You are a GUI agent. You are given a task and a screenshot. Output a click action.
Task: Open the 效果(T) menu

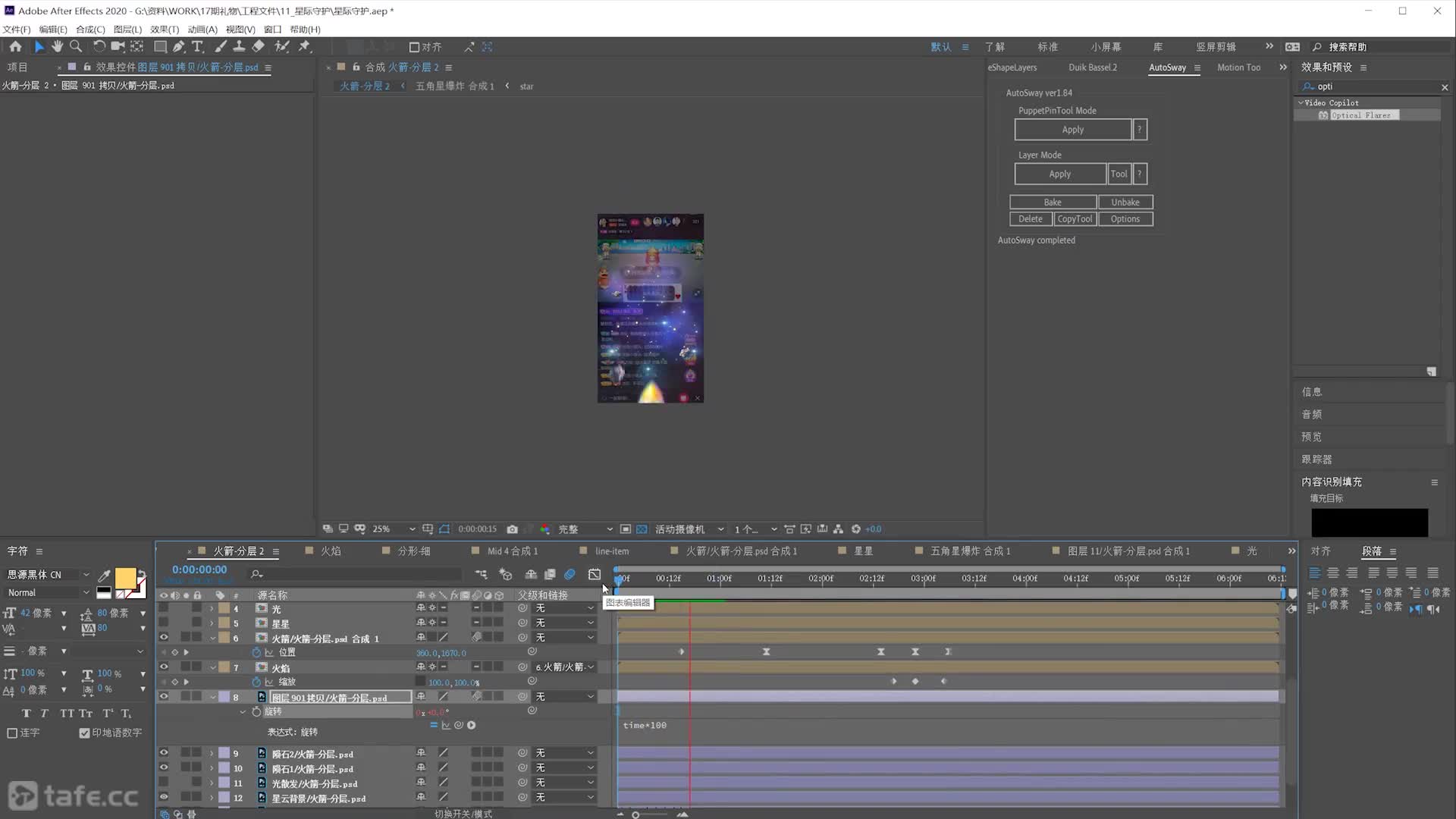tap(165, 29)
